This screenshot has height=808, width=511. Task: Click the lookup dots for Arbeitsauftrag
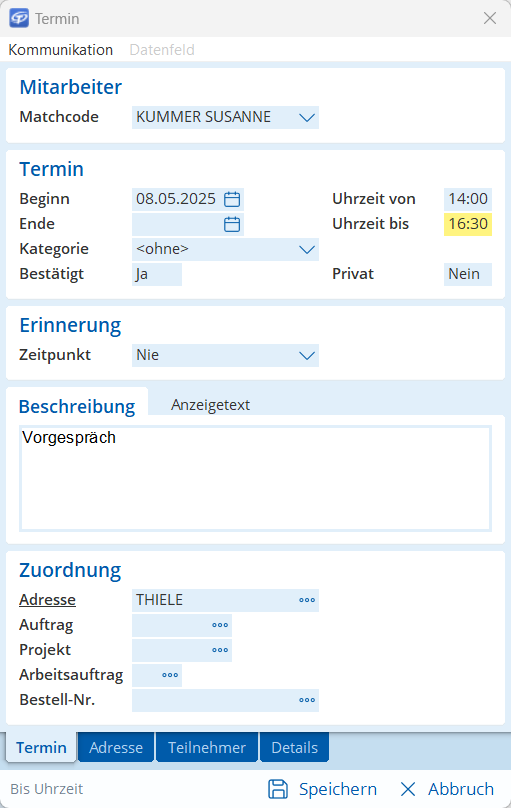pyautogui.click(x=170, y=675)
